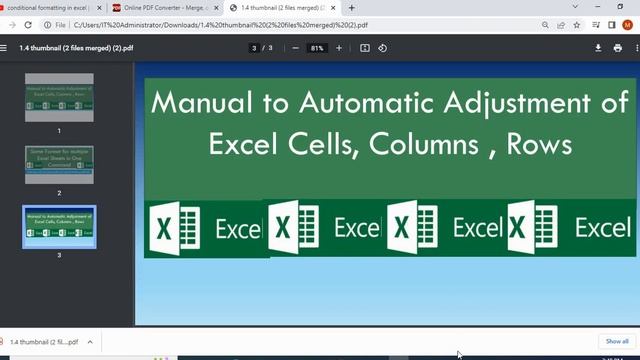Download the PDF file
The height and width of the screenshot is (360, 640).
(x=598, y=48)
